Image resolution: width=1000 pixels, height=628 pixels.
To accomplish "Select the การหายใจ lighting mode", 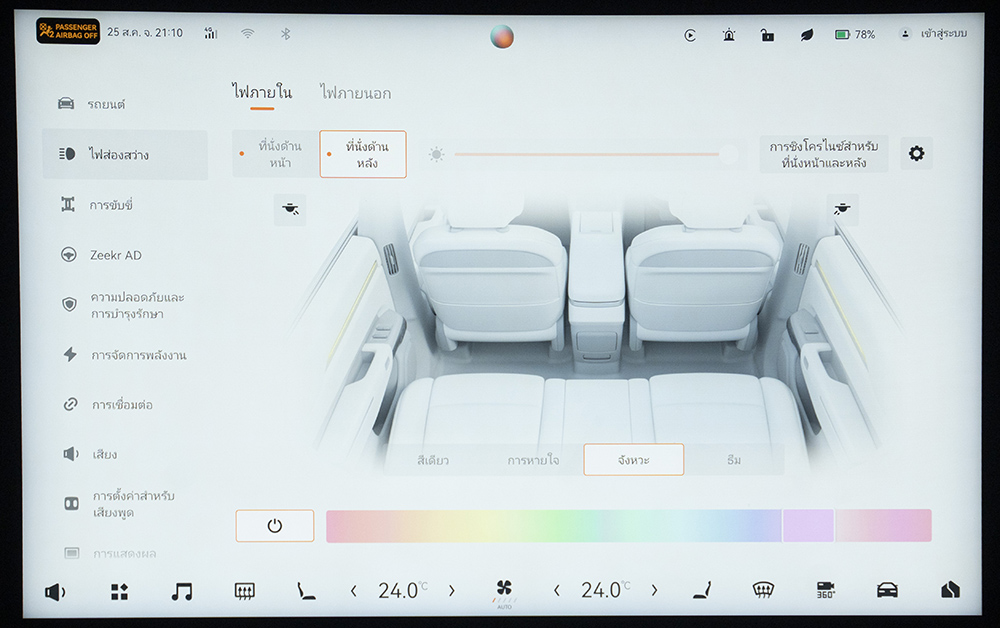I will click(533, 460).
